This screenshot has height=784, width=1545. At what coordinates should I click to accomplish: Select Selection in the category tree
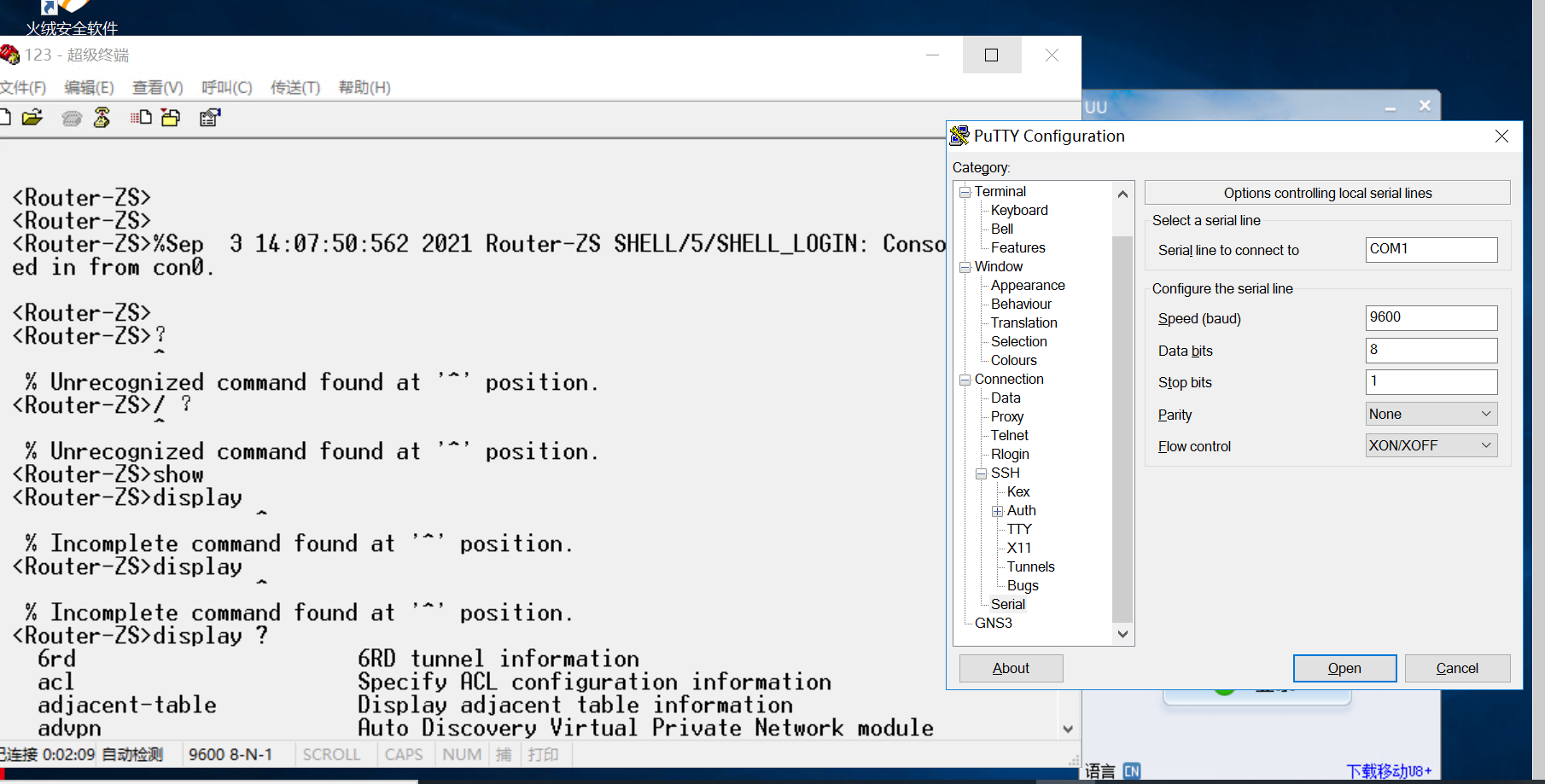point(1018,342)
